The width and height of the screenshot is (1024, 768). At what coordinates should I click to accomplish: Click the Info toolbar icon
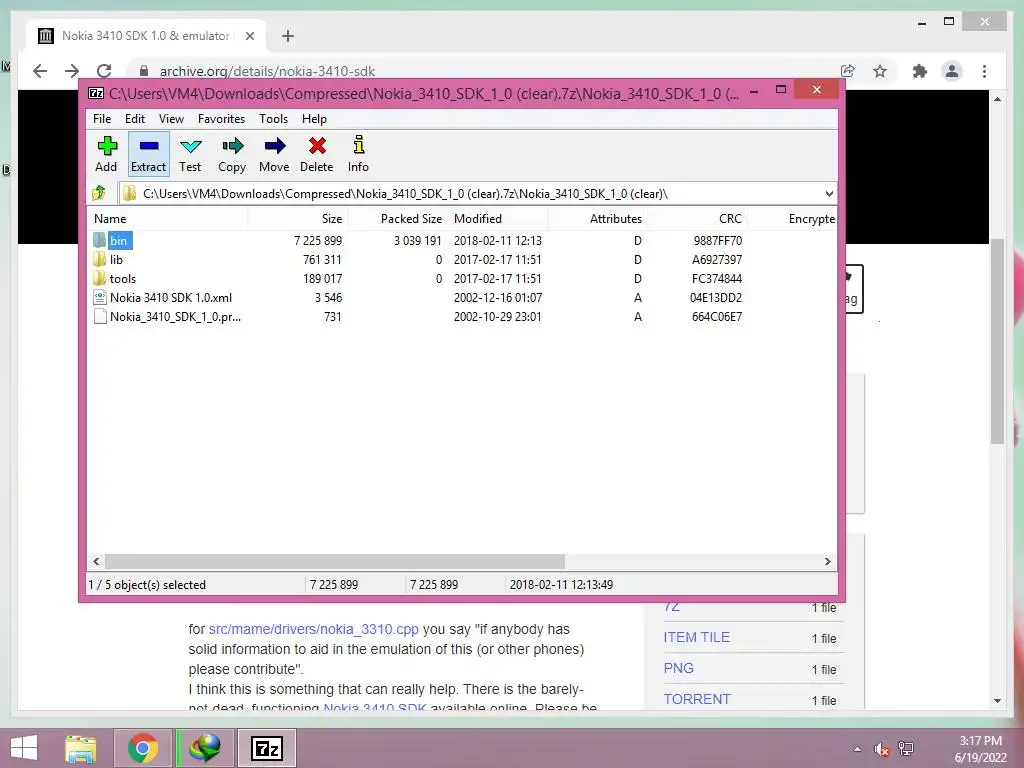pyautogui.click(x=358, y=154)
